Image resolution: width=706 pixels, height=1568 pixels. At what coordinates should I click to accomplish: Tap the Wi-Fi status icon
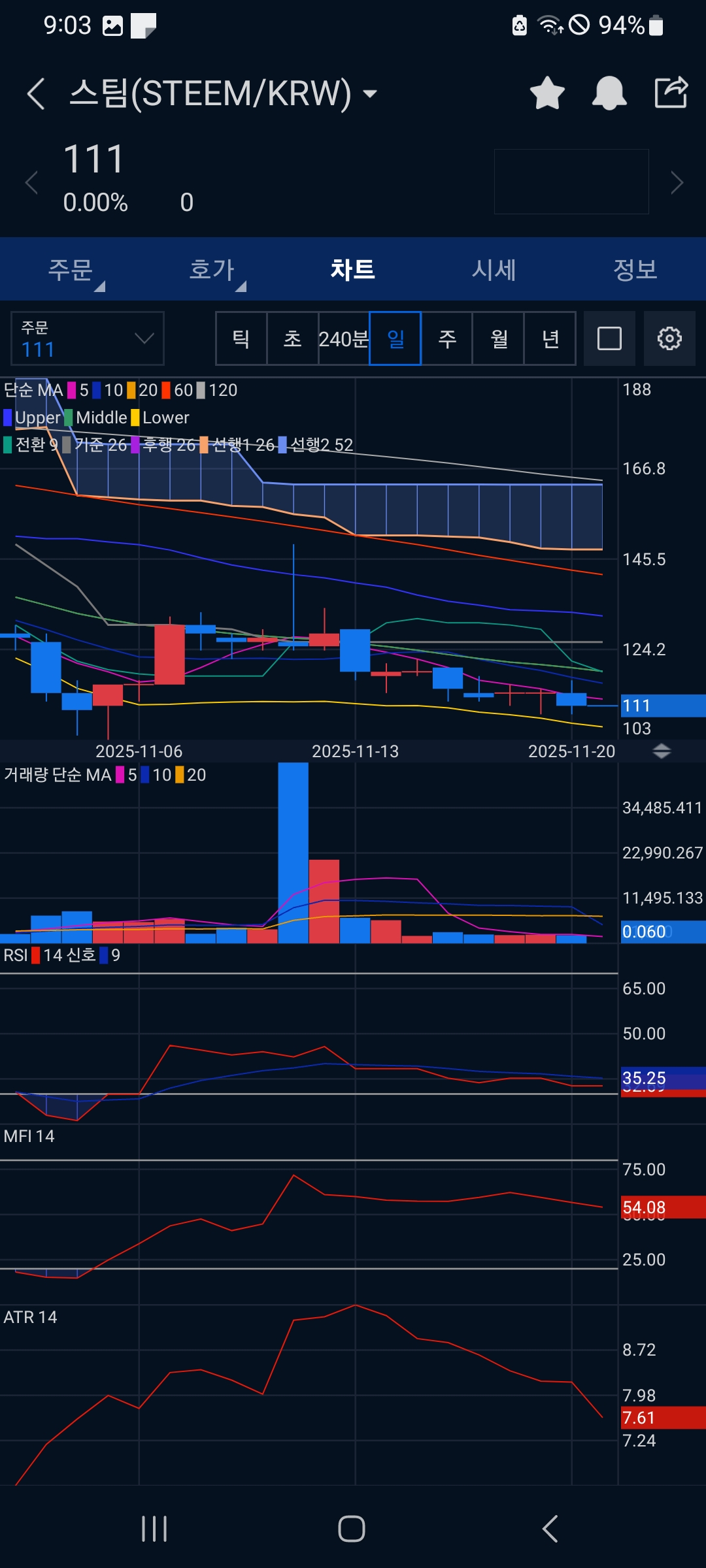[550, 25]
